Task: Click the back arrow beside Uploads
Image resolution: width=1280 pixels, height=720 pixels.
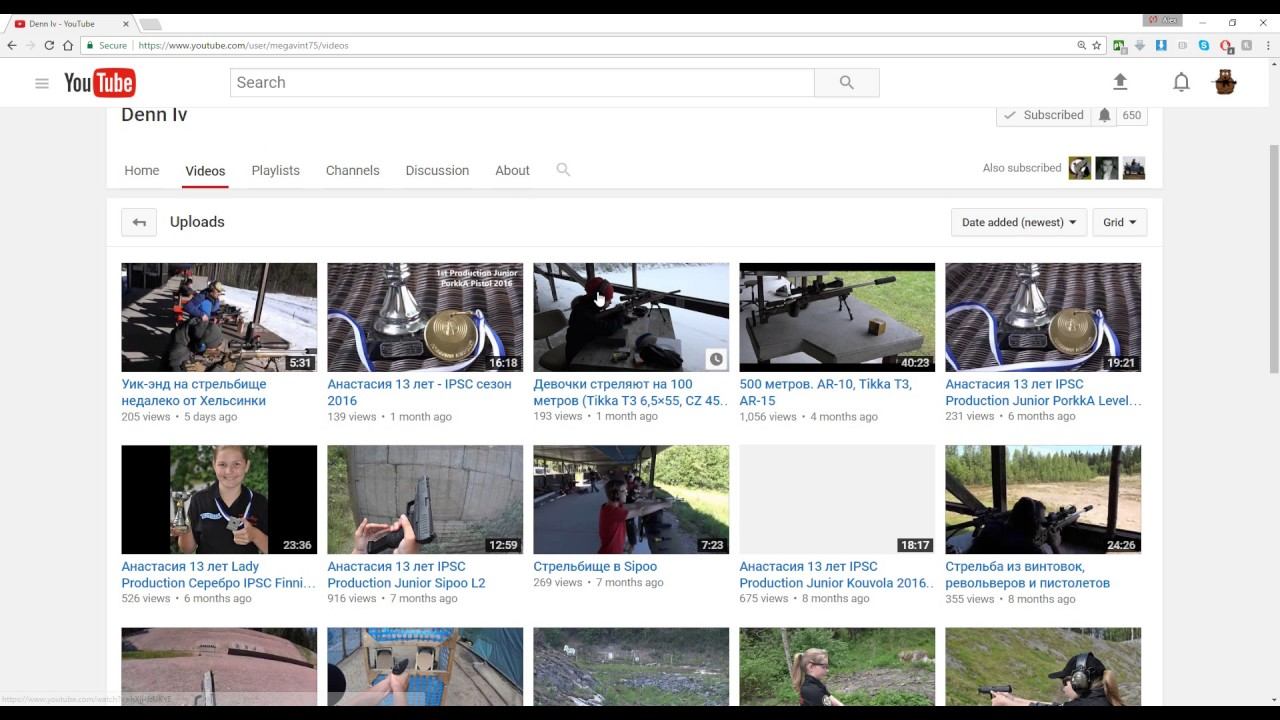Action: 139,222
